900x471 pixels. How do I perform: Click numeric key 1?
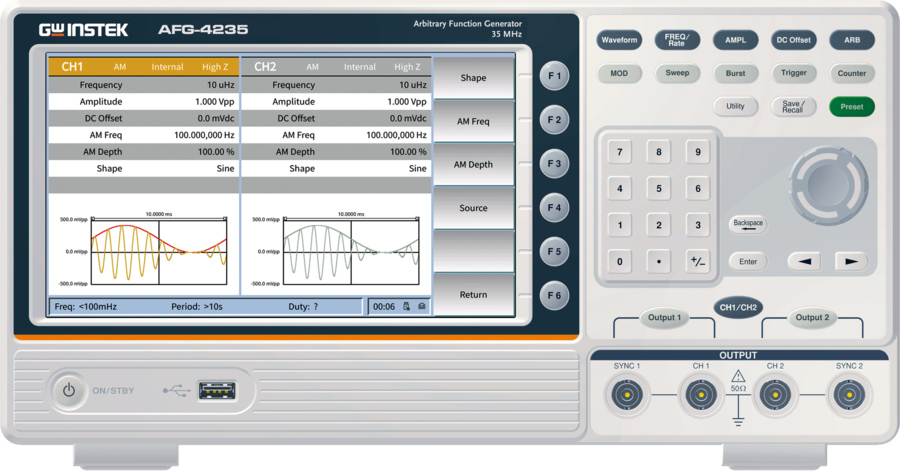click(619, 225)
